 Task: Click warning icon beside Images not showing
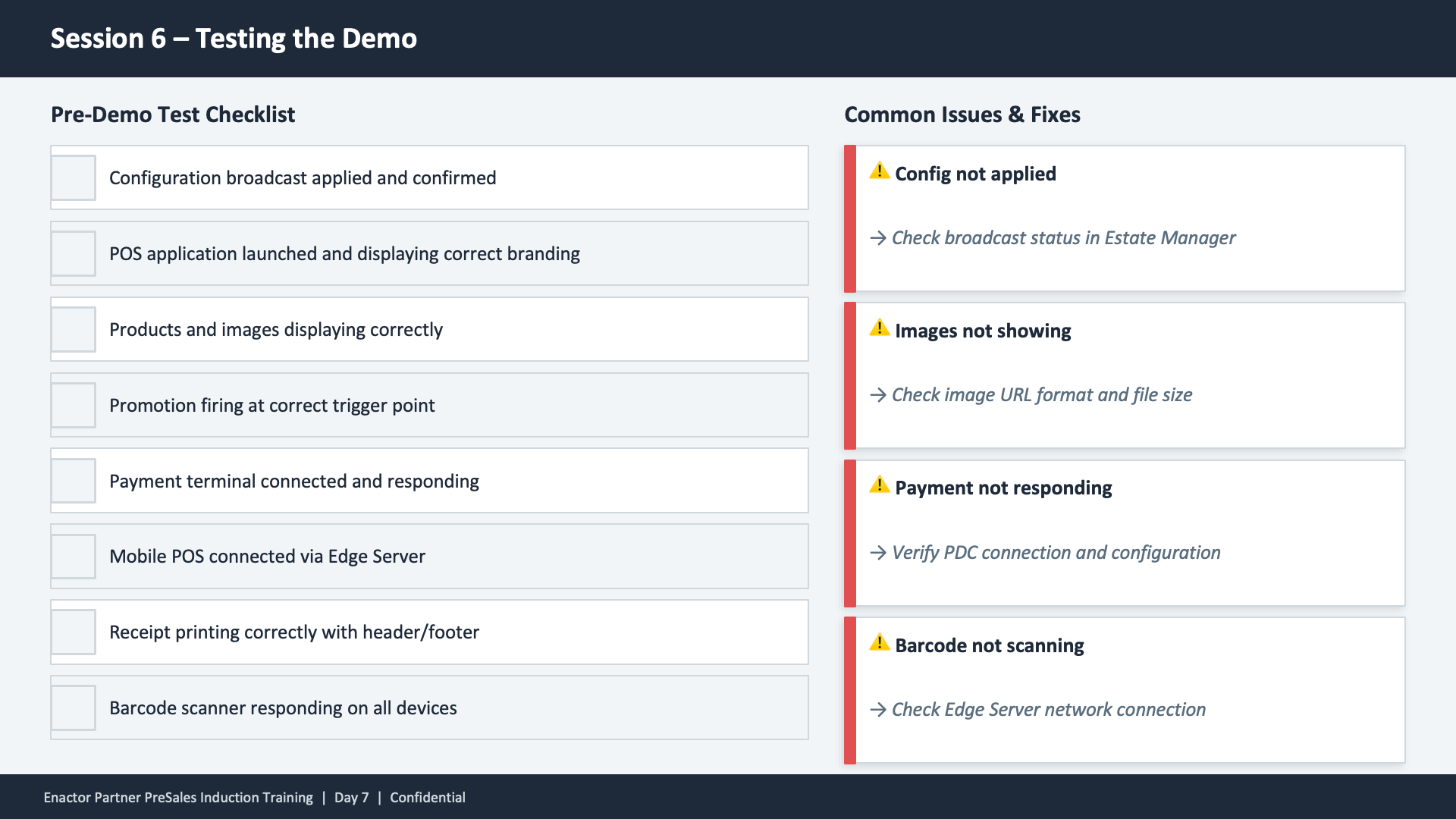click(x=879, y=328)
